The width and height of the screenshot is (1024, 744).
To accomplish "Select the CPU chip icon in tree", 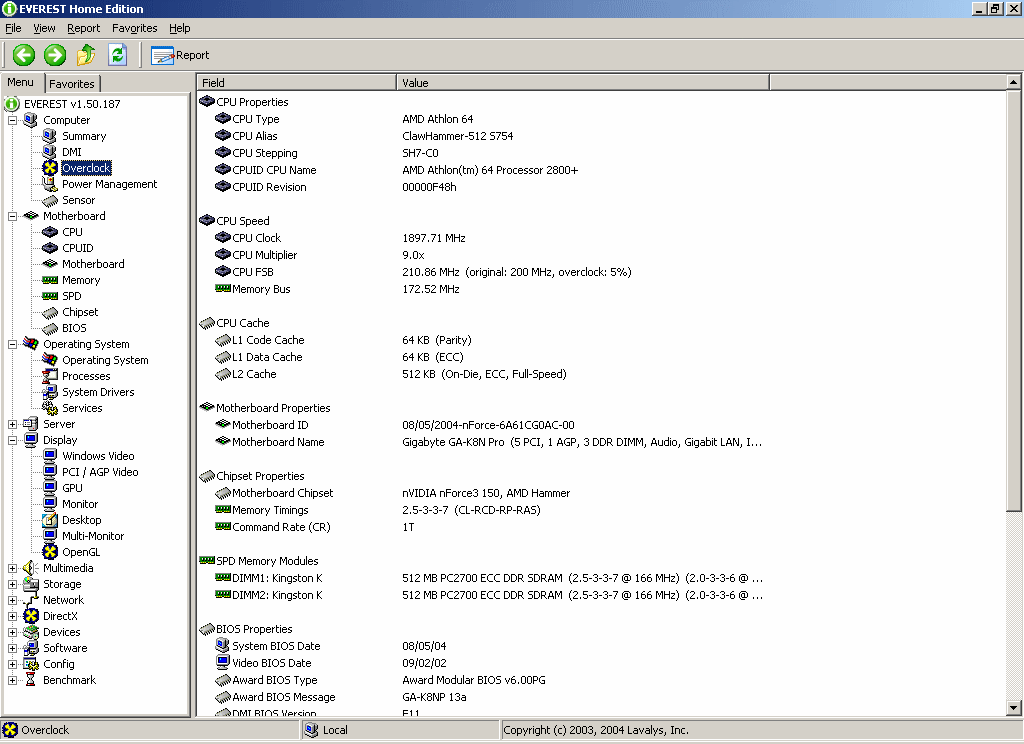I will tap(50, 232).
